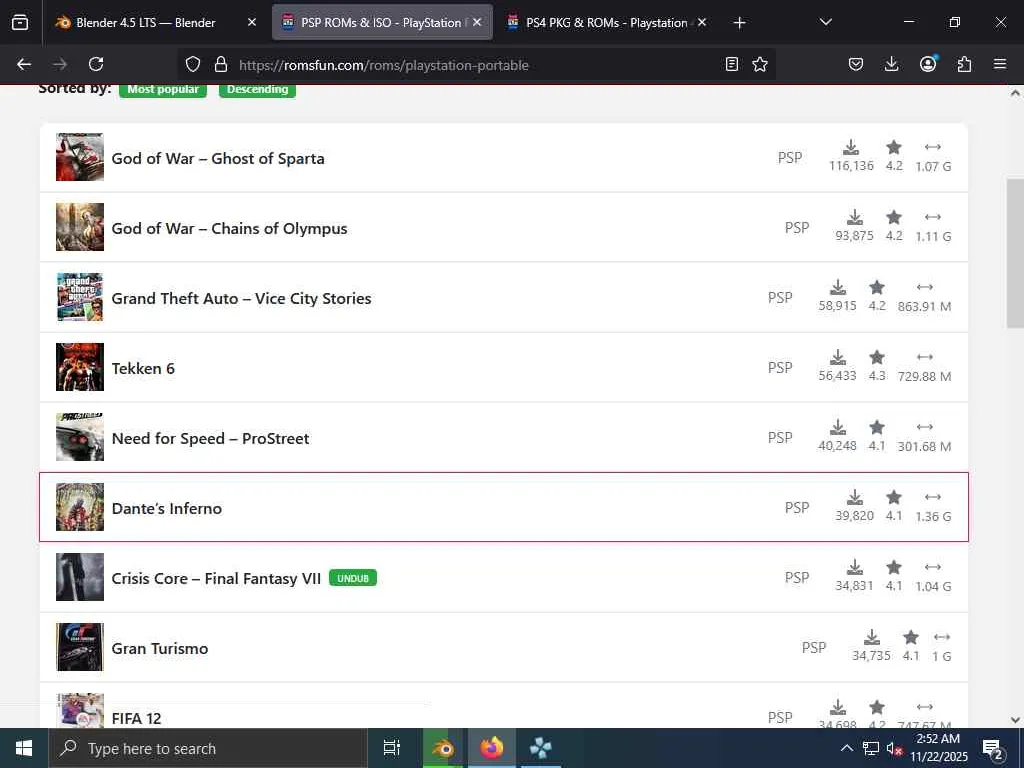Click the page vertical scrollbar thumb
The width and height of the screenshot is (1024, 768).
(1015, 253)
